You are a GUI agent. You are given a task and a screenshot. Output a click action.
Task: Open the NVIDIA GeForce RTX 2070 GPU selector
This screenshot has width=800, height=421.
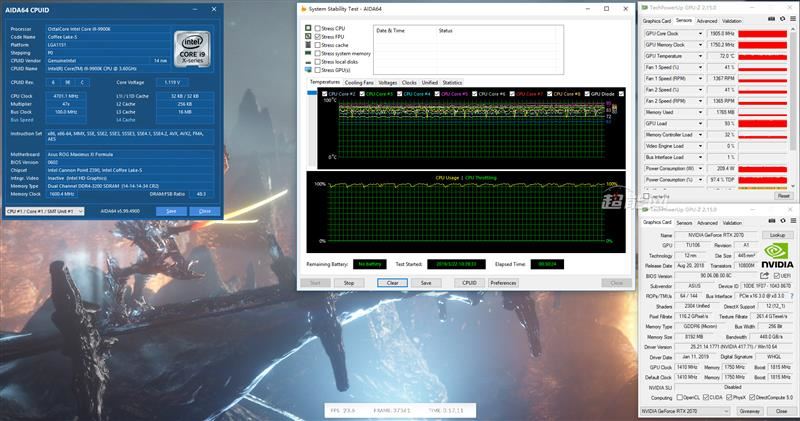tap(685, 411)
